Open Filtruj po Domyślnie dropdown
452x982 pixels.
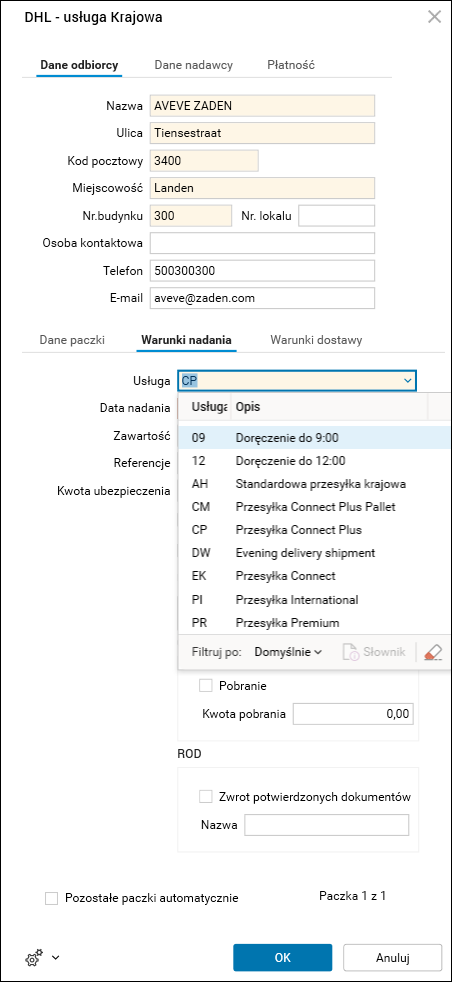tap(288, 652)
